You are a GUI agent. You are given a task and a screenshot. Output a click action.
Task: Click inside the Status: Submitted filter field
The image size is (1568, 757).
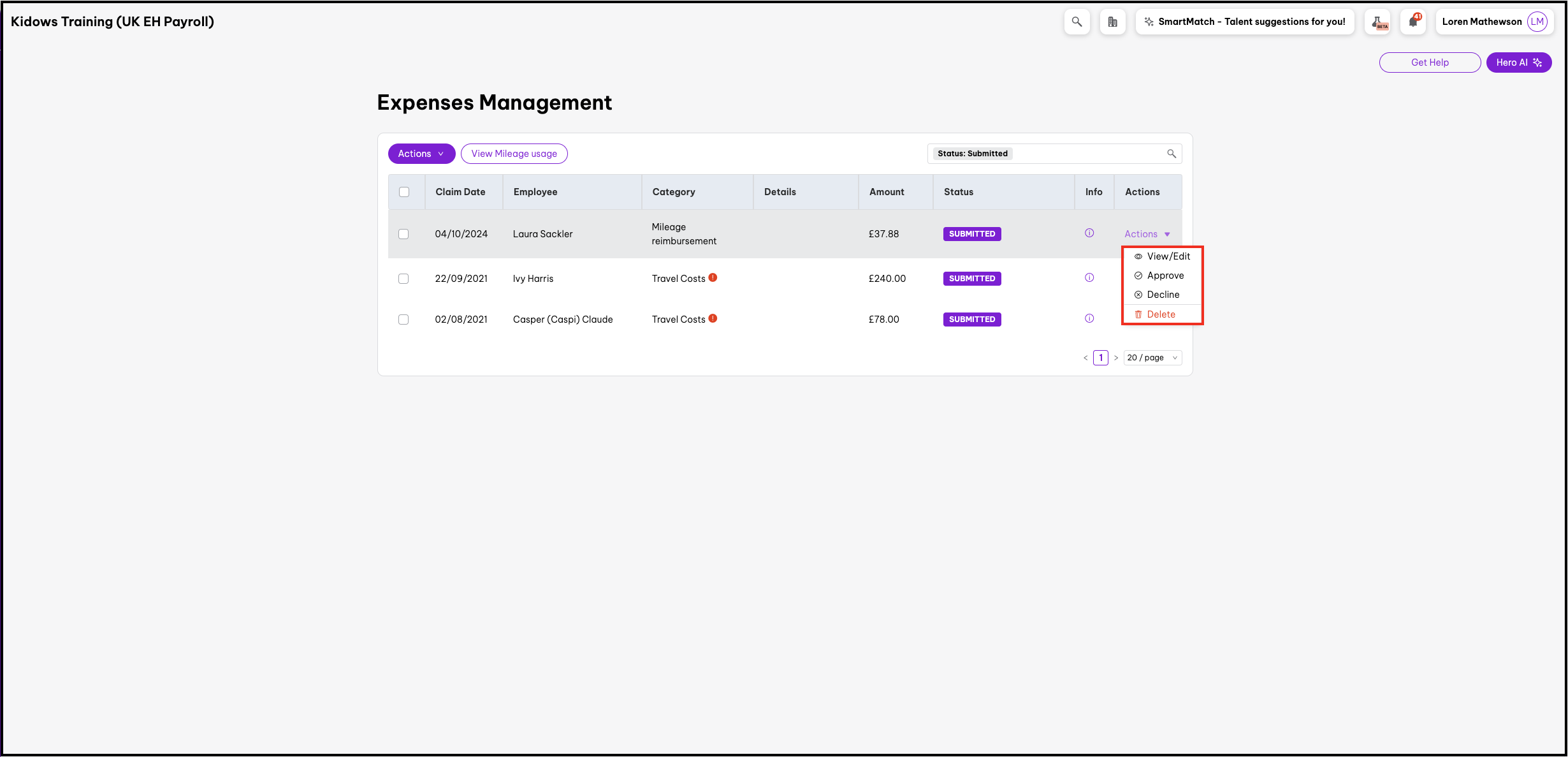tap(1084, 154)
